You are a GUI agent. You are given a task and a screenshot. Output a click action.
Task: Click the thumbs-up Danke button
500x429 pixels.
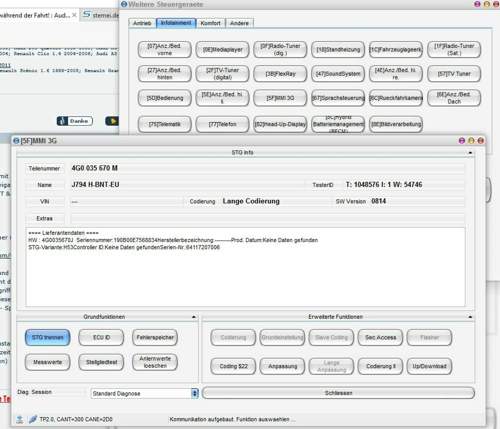[x=75, y=121]
